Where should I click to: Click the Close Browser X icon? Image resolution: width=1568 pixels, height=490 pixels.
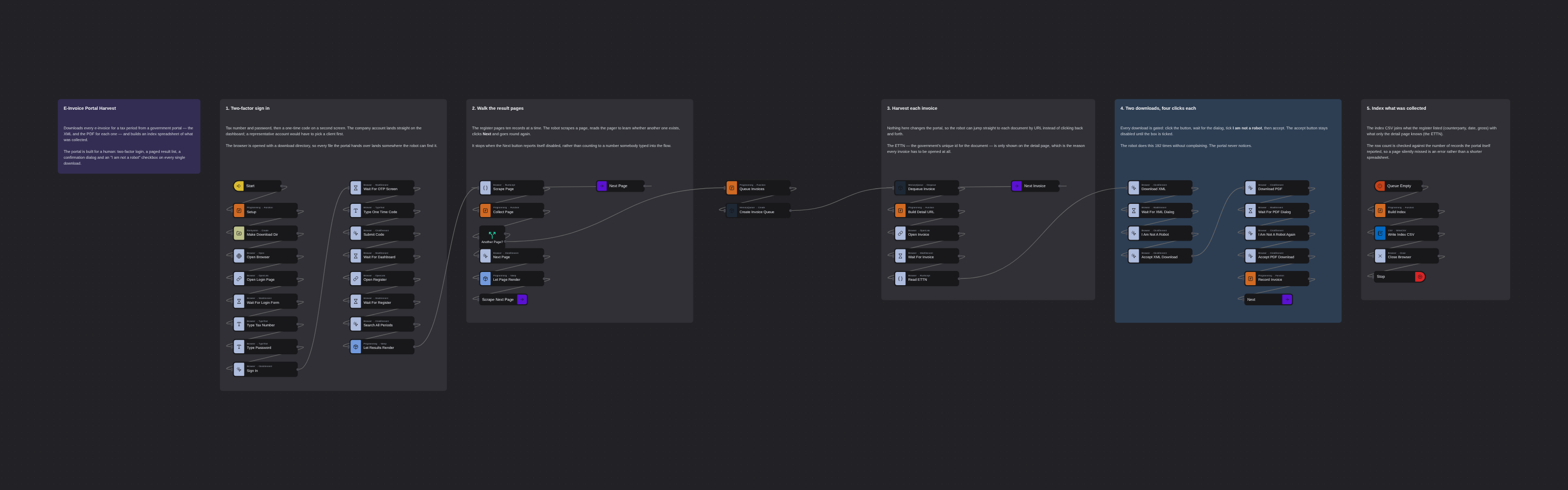pos(1380,256)
